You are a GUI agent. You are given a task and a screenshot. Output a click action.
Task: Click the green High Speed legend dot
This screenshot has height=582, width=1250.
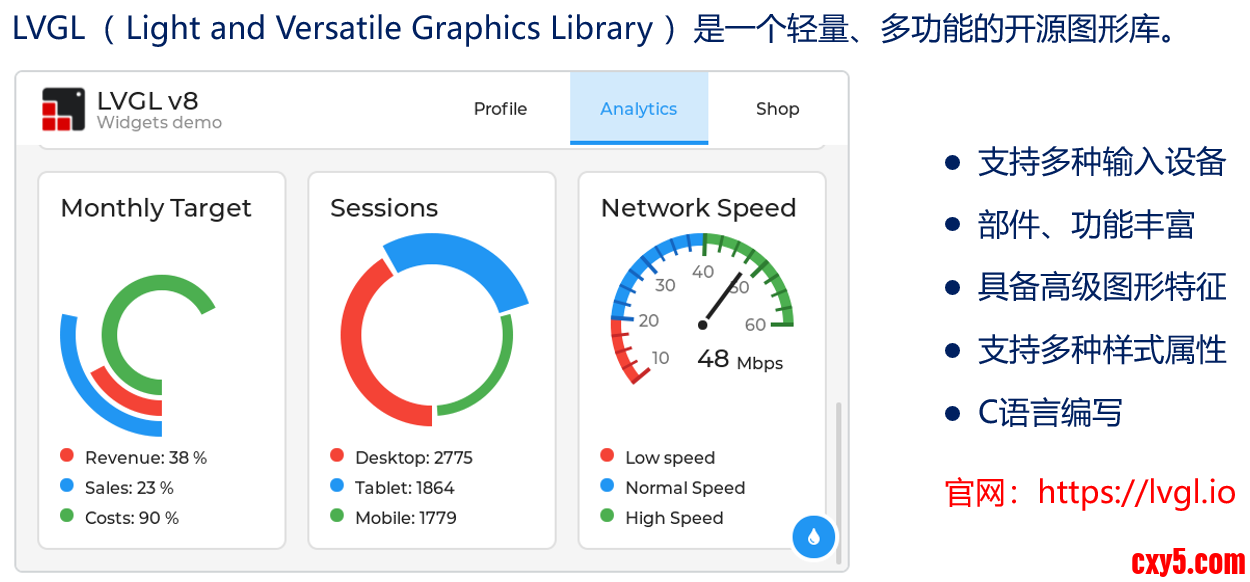[607, 516]
